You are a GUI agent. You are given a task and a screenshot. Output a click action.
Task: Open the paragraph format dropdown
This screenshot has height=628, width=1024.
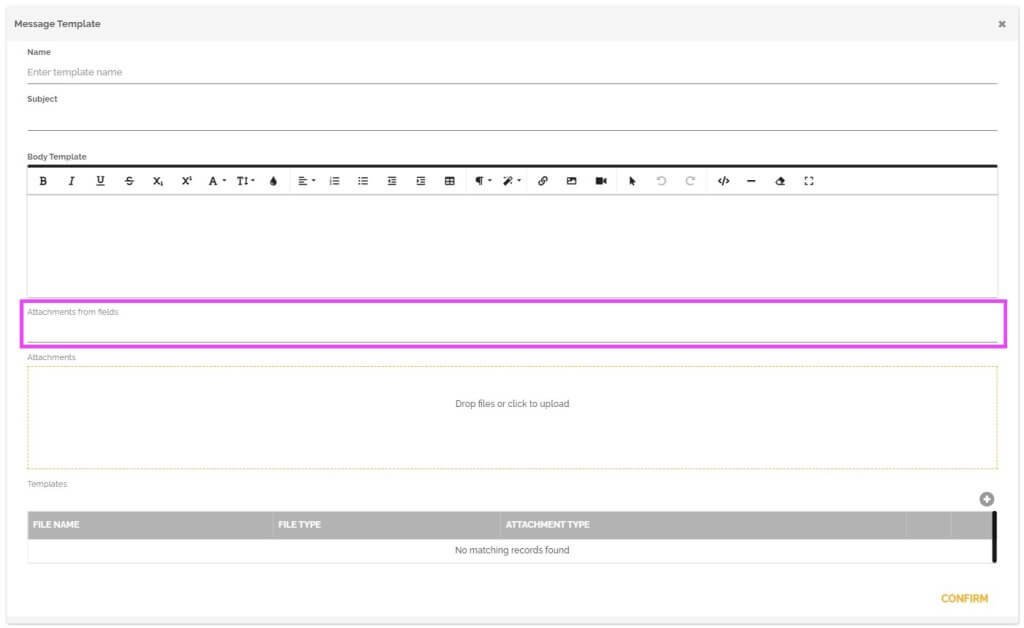coord(483,181)
